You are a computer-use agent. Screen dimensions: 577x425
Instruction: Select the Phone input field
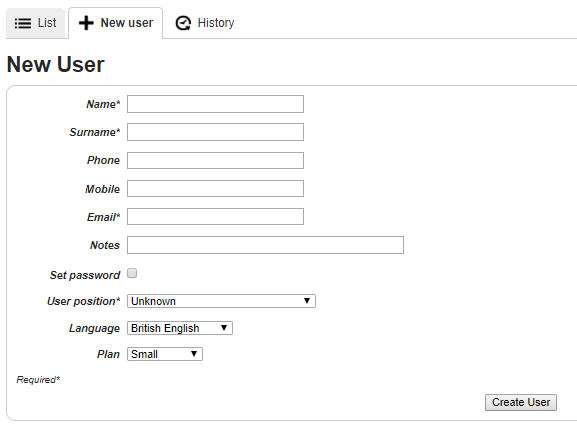(x=215, y=160)
